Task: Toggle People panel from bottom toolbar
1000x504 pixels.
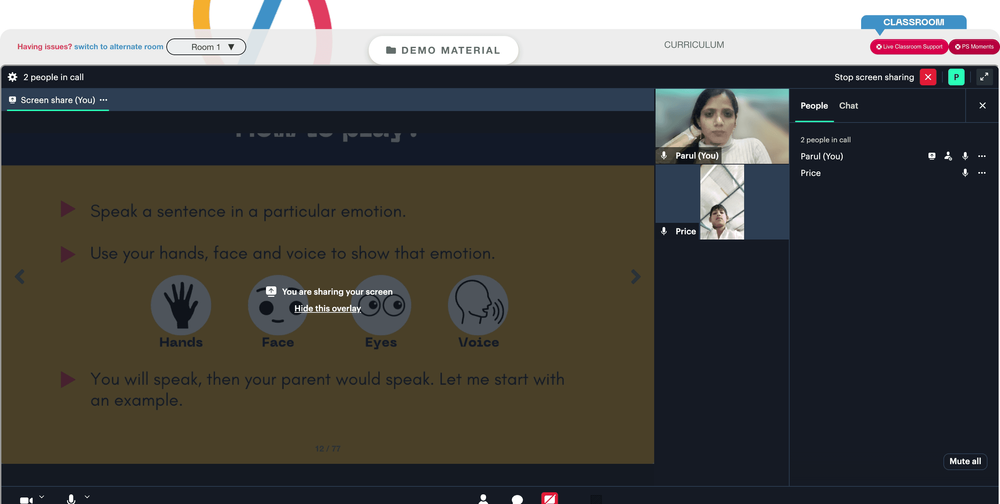Action: pos(483,499)
